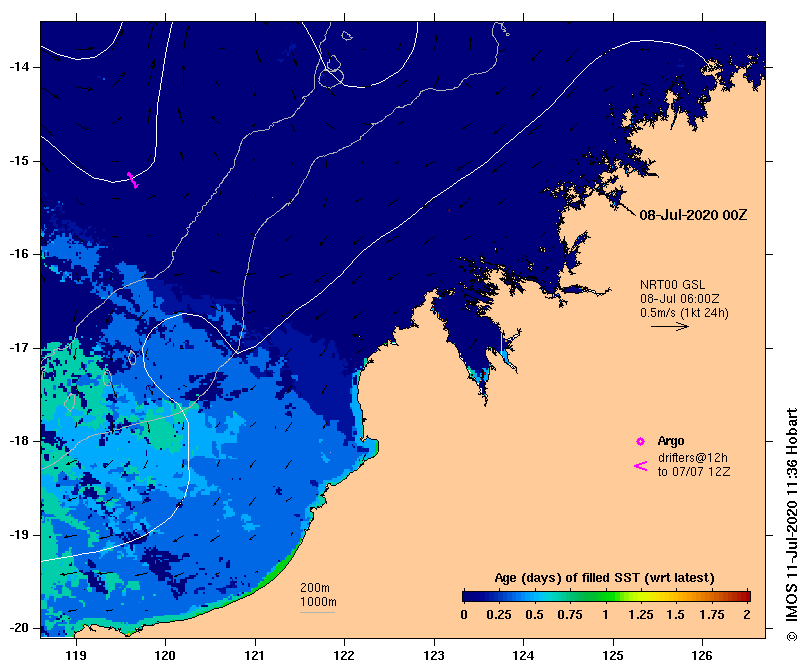Viewport: 809px width, 672px height.
Task: Click the magenta drifter arrowhead symbol in the legend
Action: (640, 466)
